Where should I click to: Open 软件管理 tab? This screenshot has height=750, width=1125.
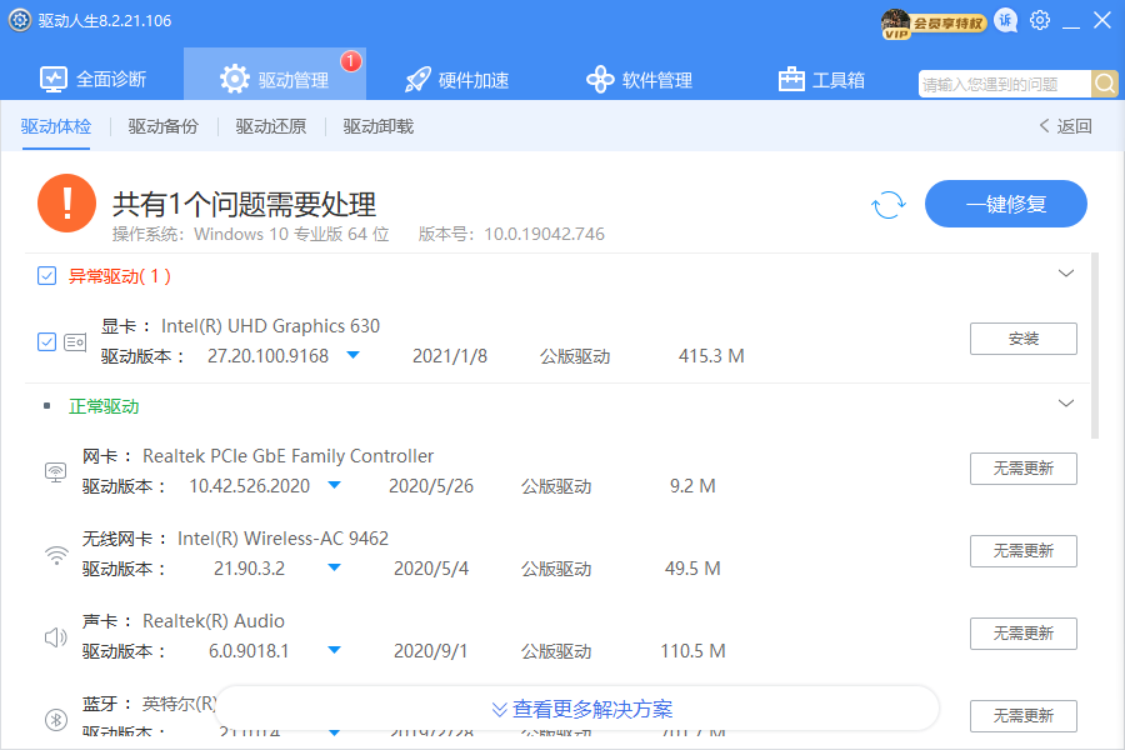coord(639,79)
